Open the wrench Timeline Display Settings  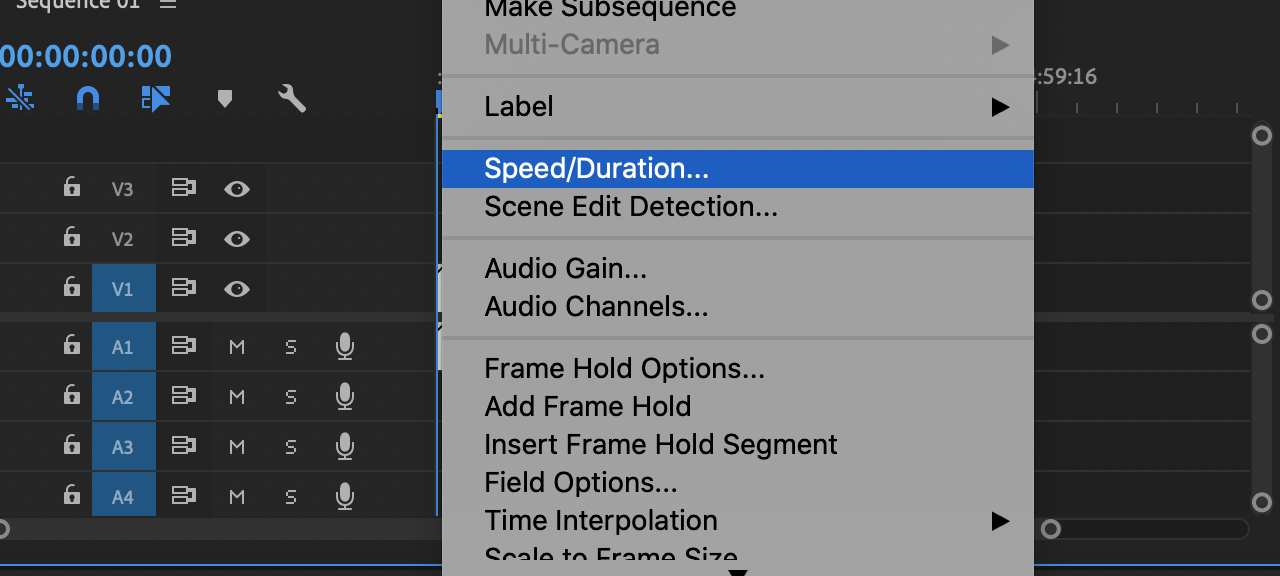(291, 98)
